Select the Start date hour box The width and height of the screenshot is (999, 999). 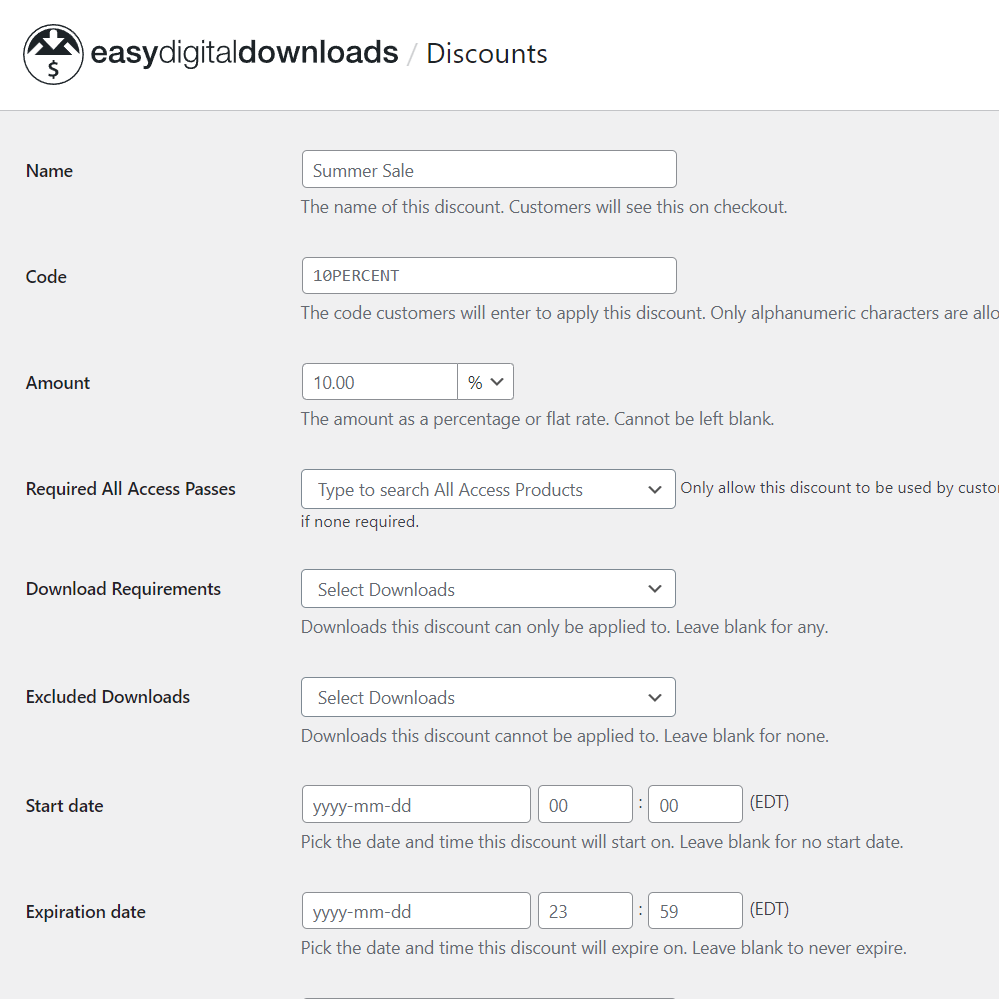[584, 803]
